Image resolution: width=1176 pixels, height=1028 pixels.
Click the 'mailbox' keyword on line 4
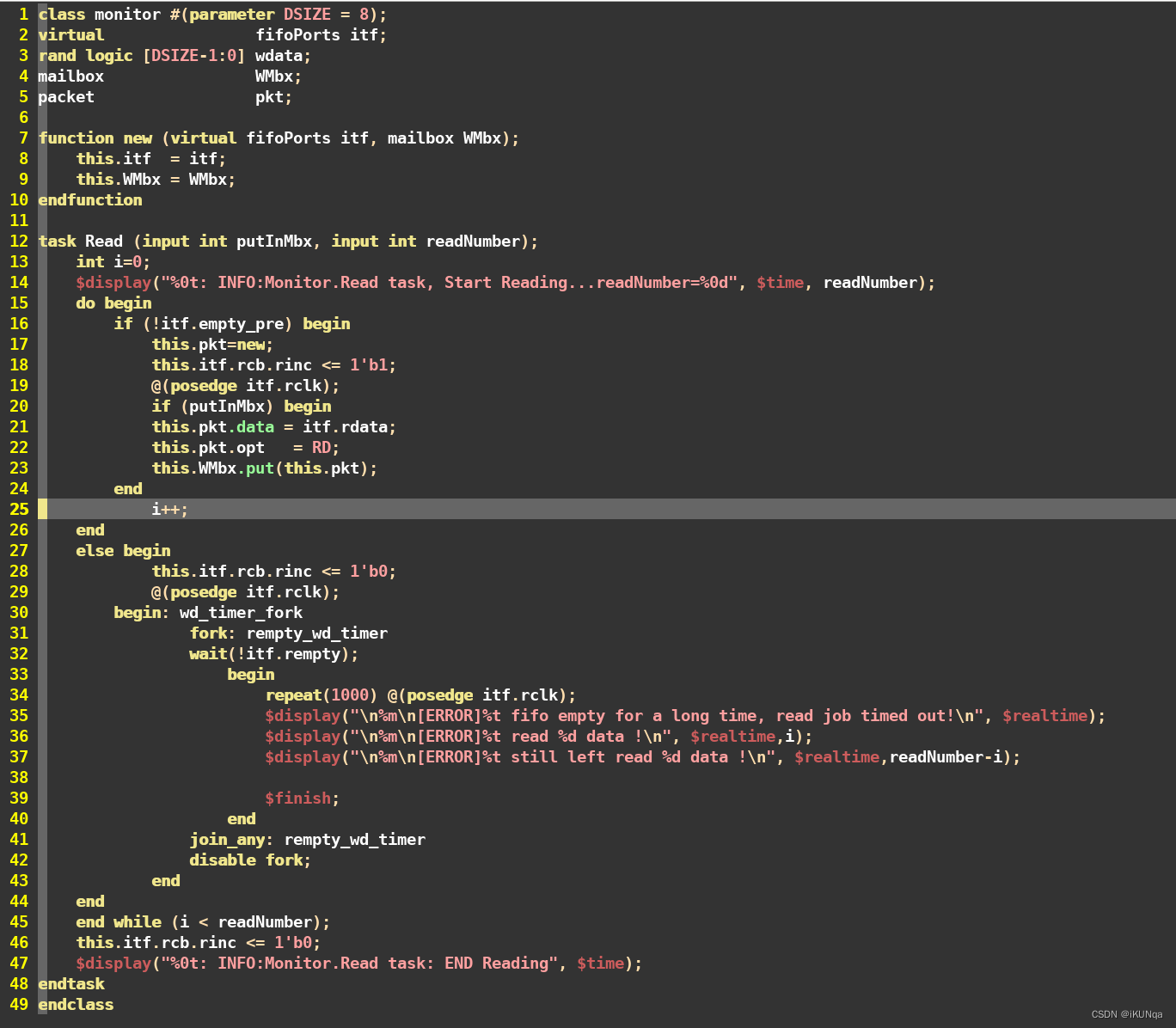click(x=70, y=76)
